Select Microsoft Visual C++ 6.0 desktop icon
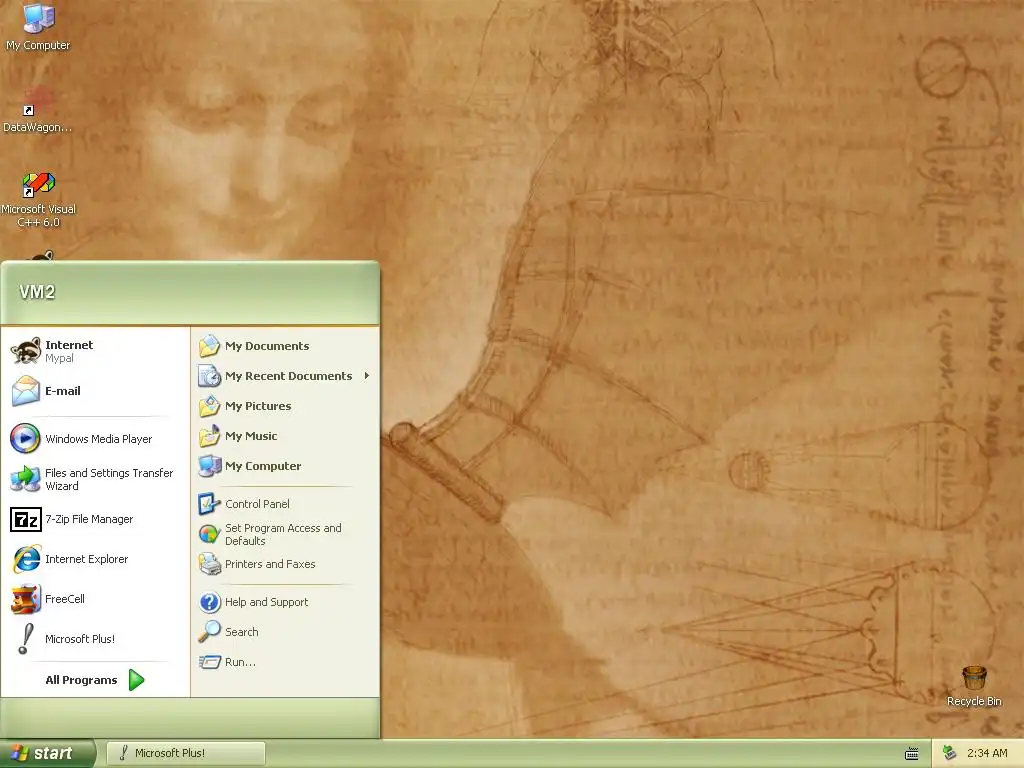1024x768 pixels. coord(39,184)
